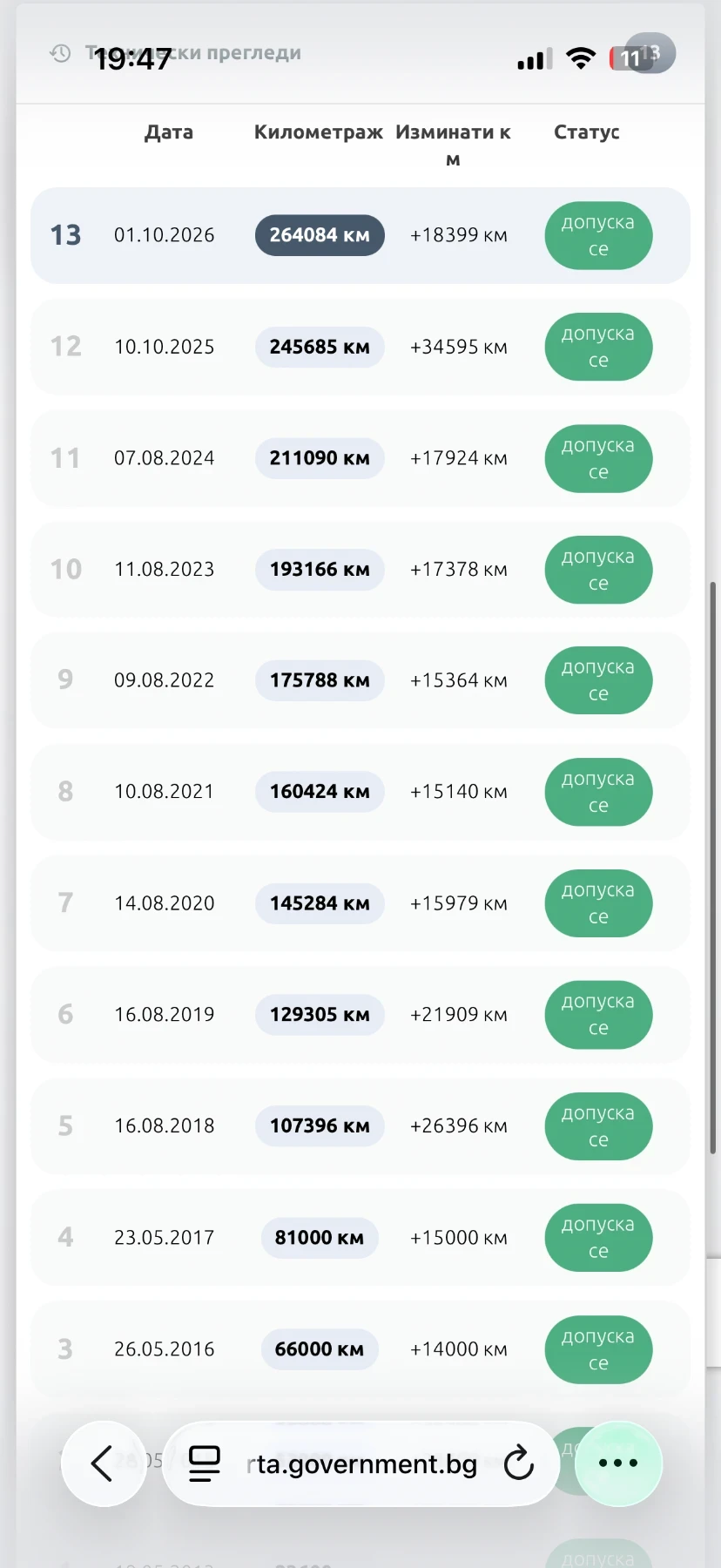
Task: Tap the 19:47 clock in status bar
Action: click(132, 59)
